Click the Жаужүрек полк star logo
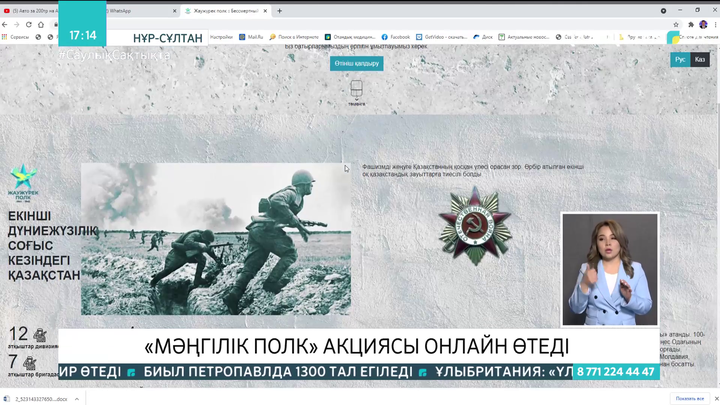The image size is (720, 405). coord(23,183)
